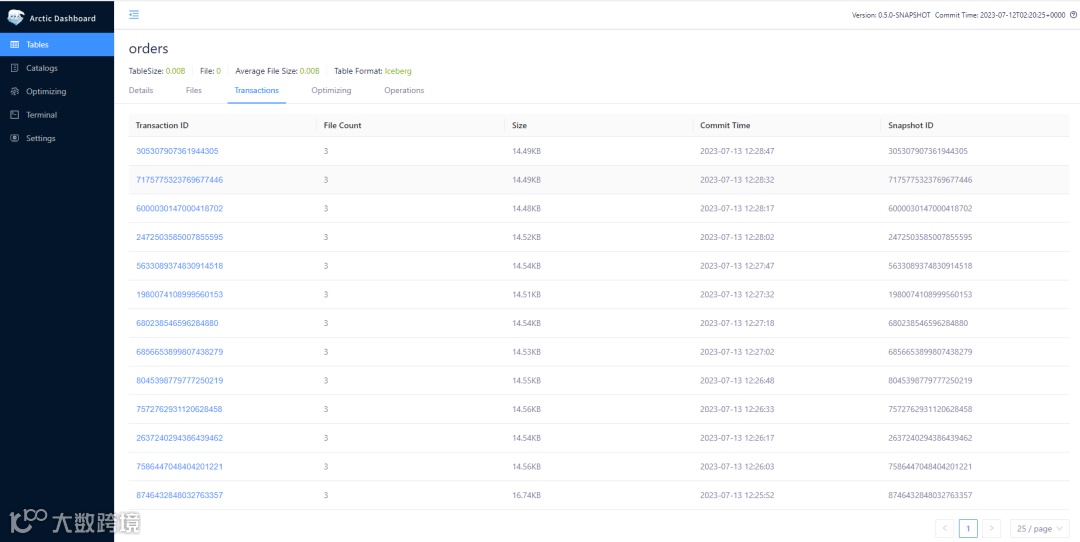
Task: Click the Arctic Dashboard polar bear logo
Action: (x=15, y=18)
